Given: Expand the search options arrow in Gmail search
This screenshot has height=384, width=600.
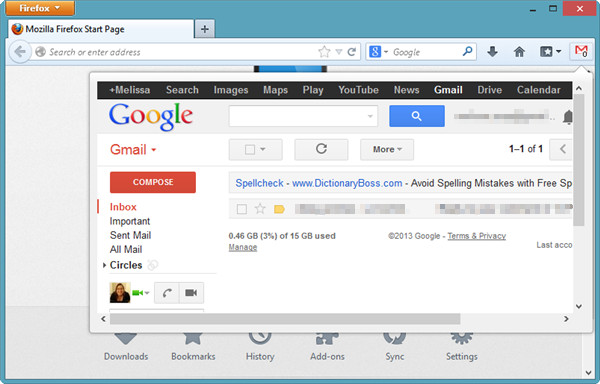Looking at the screenshot, I should (370, 116).
